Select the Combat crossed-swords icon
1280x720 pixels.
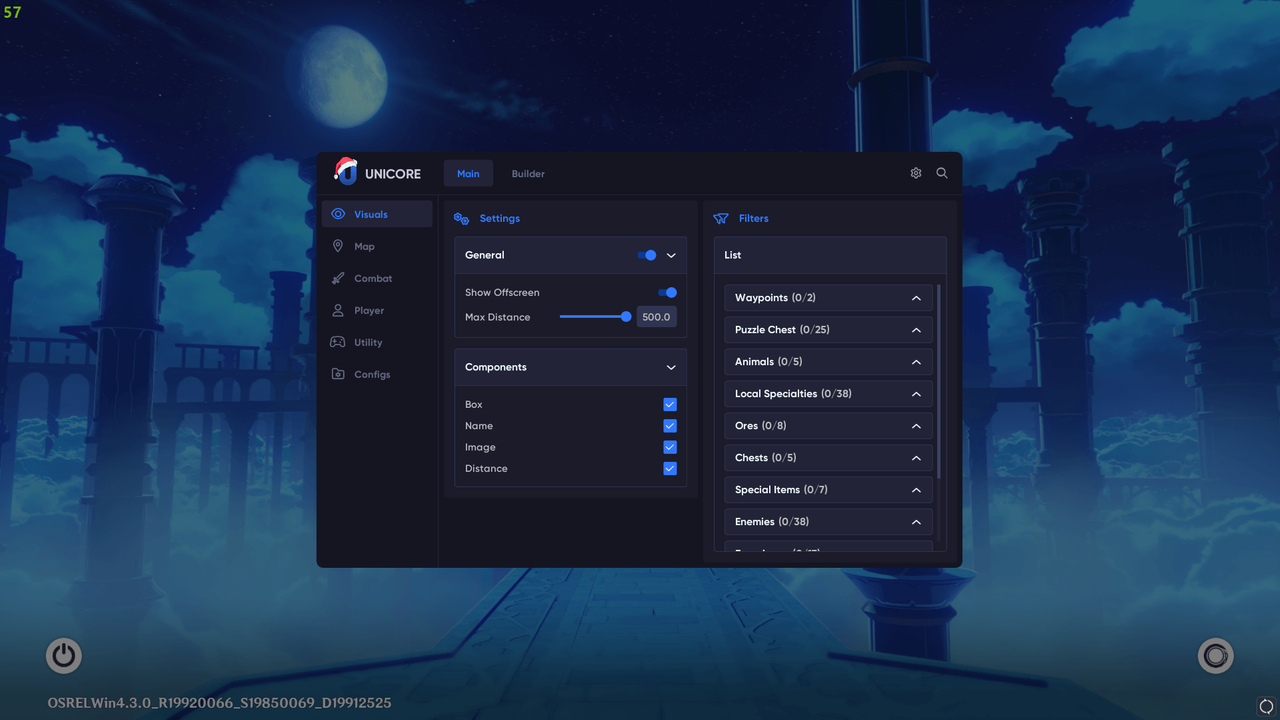click(x=339, y=277)
